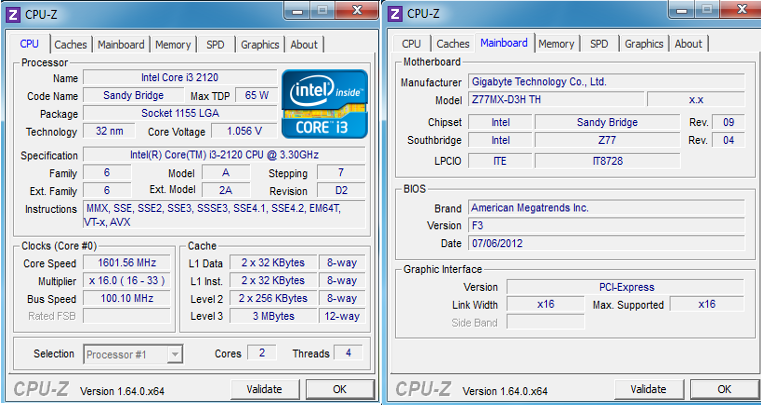Click Validate button in the right window
This screenshot has height=405, width=761.
click(x=648, y=389)
